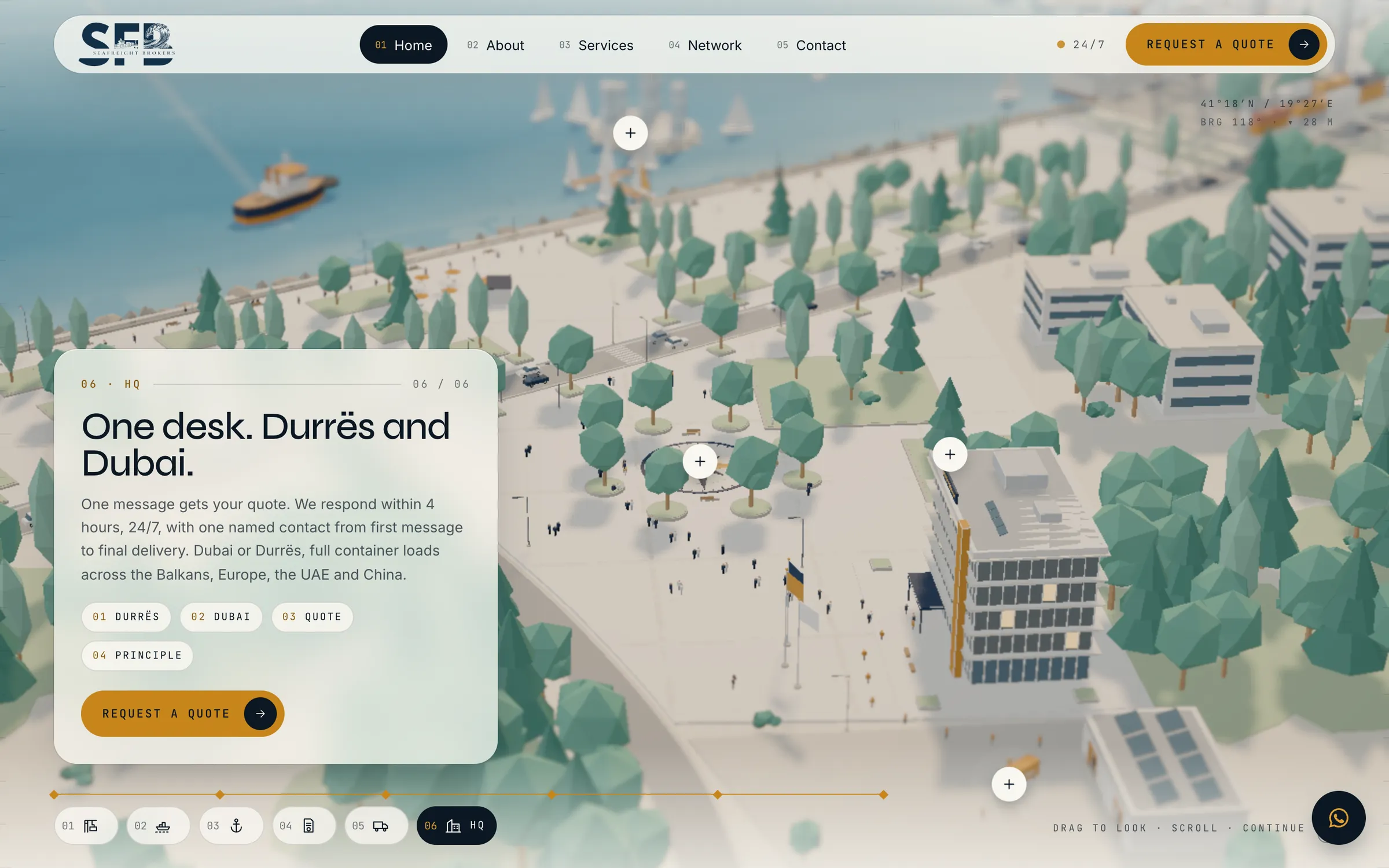Image resolution: width=1389 pixels, height=868 pixels.
Task: Select the 02 Dubai tag
Action: pyautogui.click(x=221, y=617)
